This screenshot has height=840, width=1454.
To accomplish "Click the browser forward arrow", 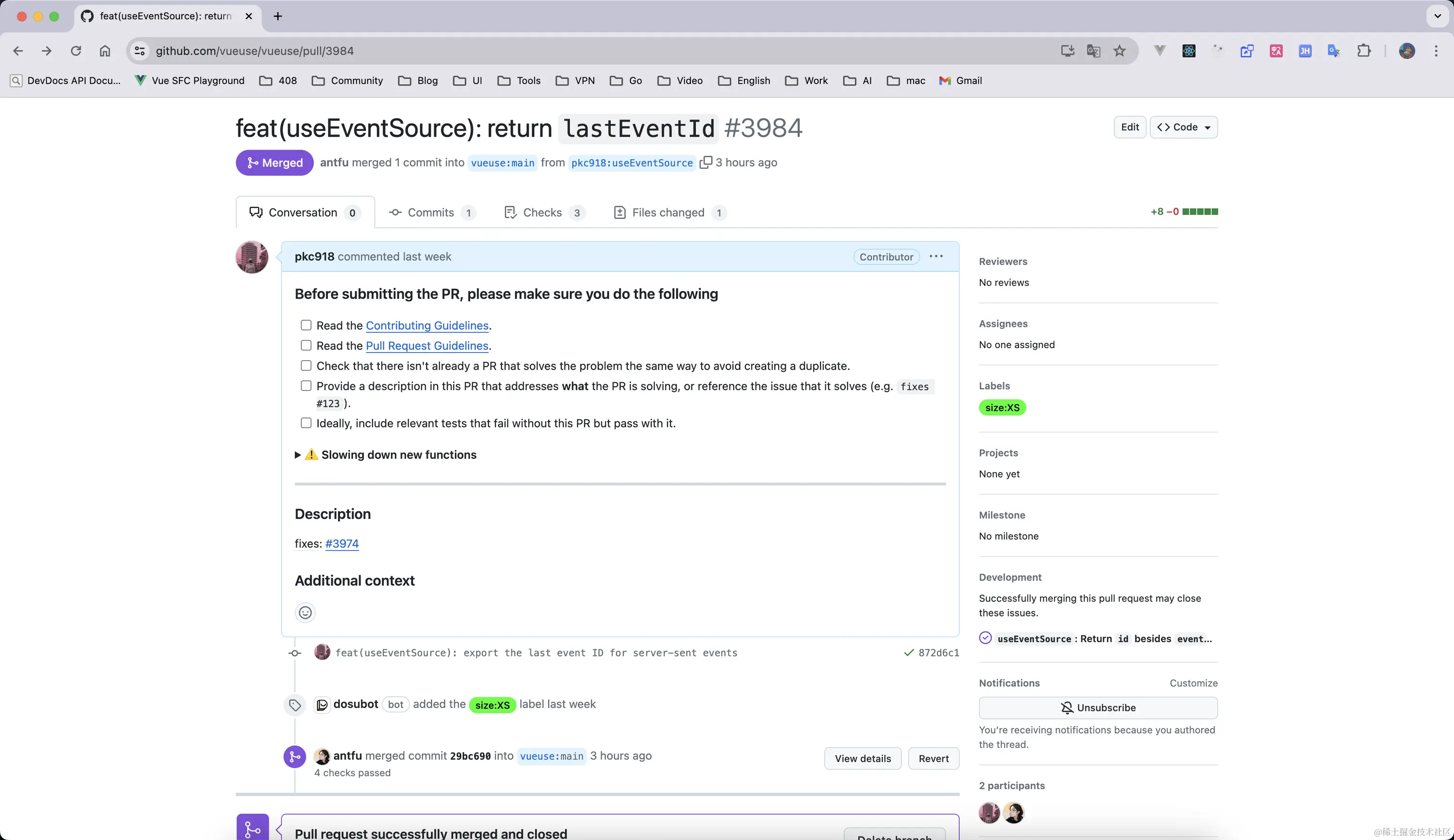I will [x=47, y=51].
